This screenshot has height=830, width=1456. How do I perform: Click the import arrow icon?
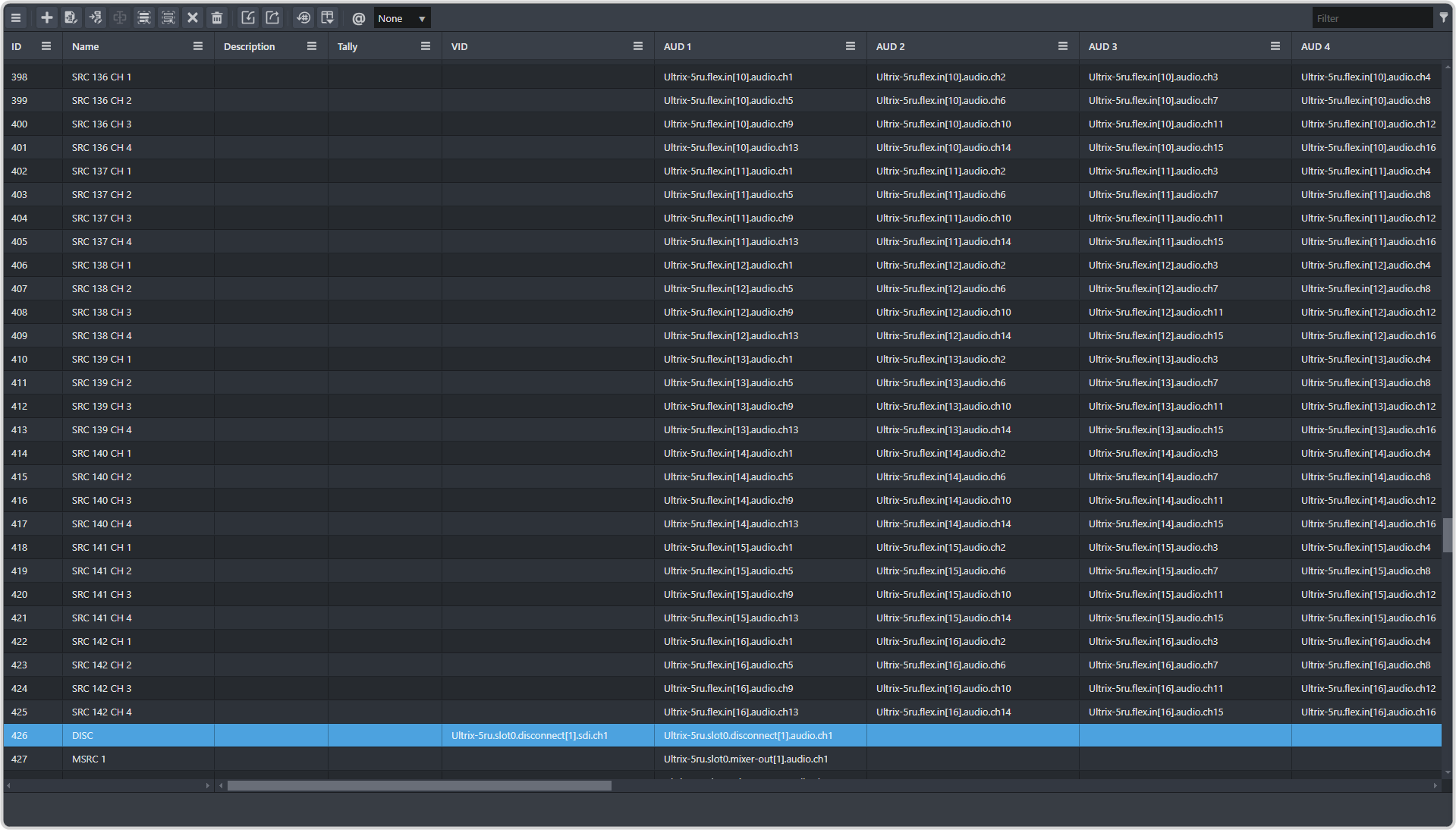tap(248, 18)
